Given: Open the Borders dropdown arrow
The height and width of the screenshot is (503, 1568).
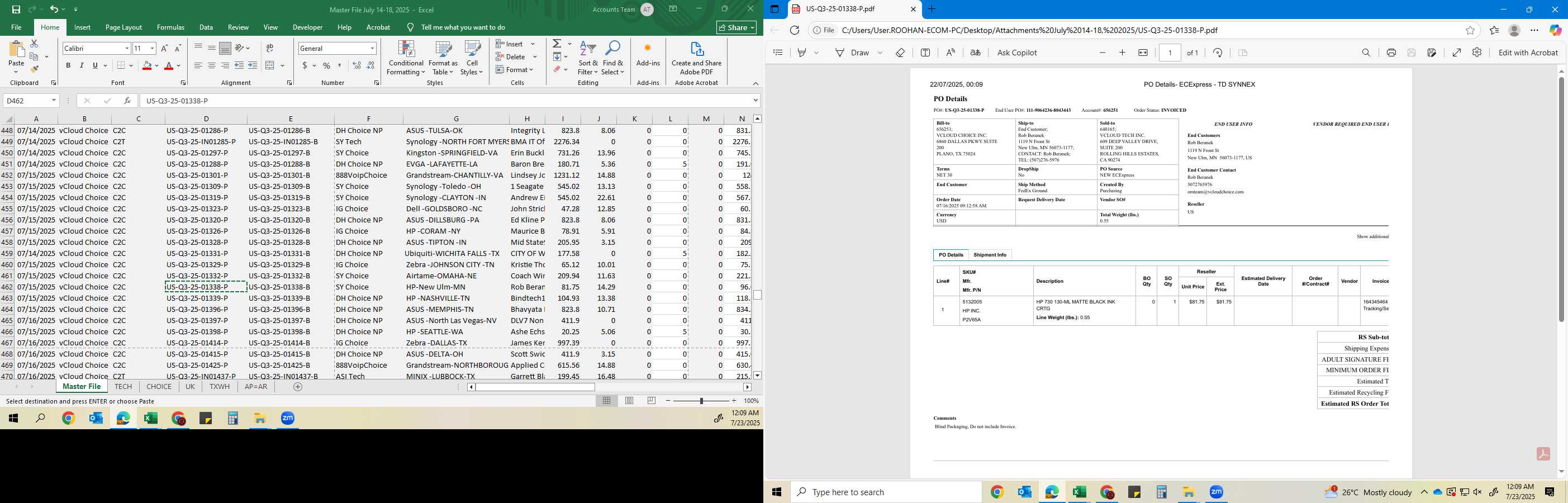Looking at the screenshot, I should click(131, 66).
